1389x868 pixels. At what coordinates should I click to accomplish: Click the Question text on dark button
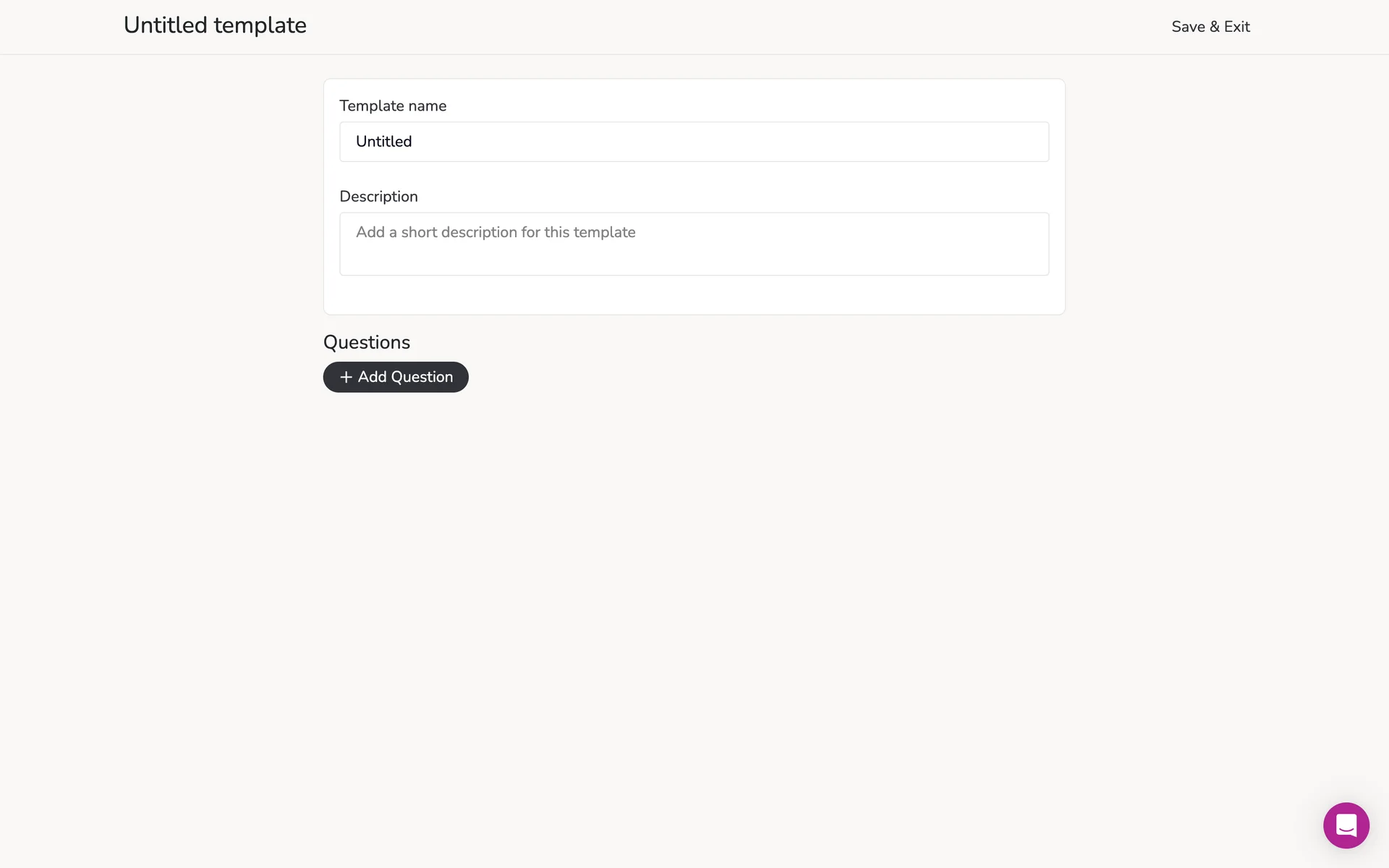pyautogui.click(x=421, y=378)
